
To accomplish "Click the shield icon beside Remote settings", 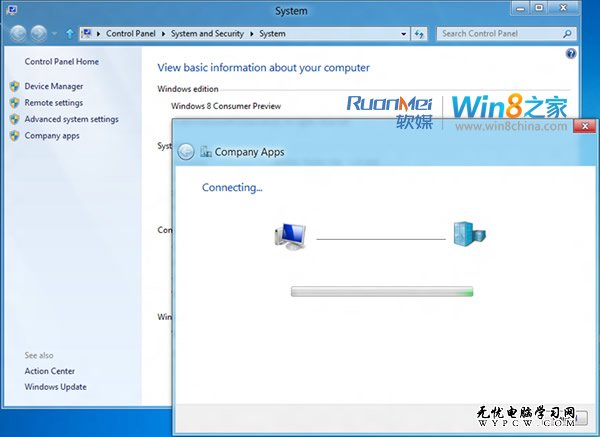I will tap(15, 103).
